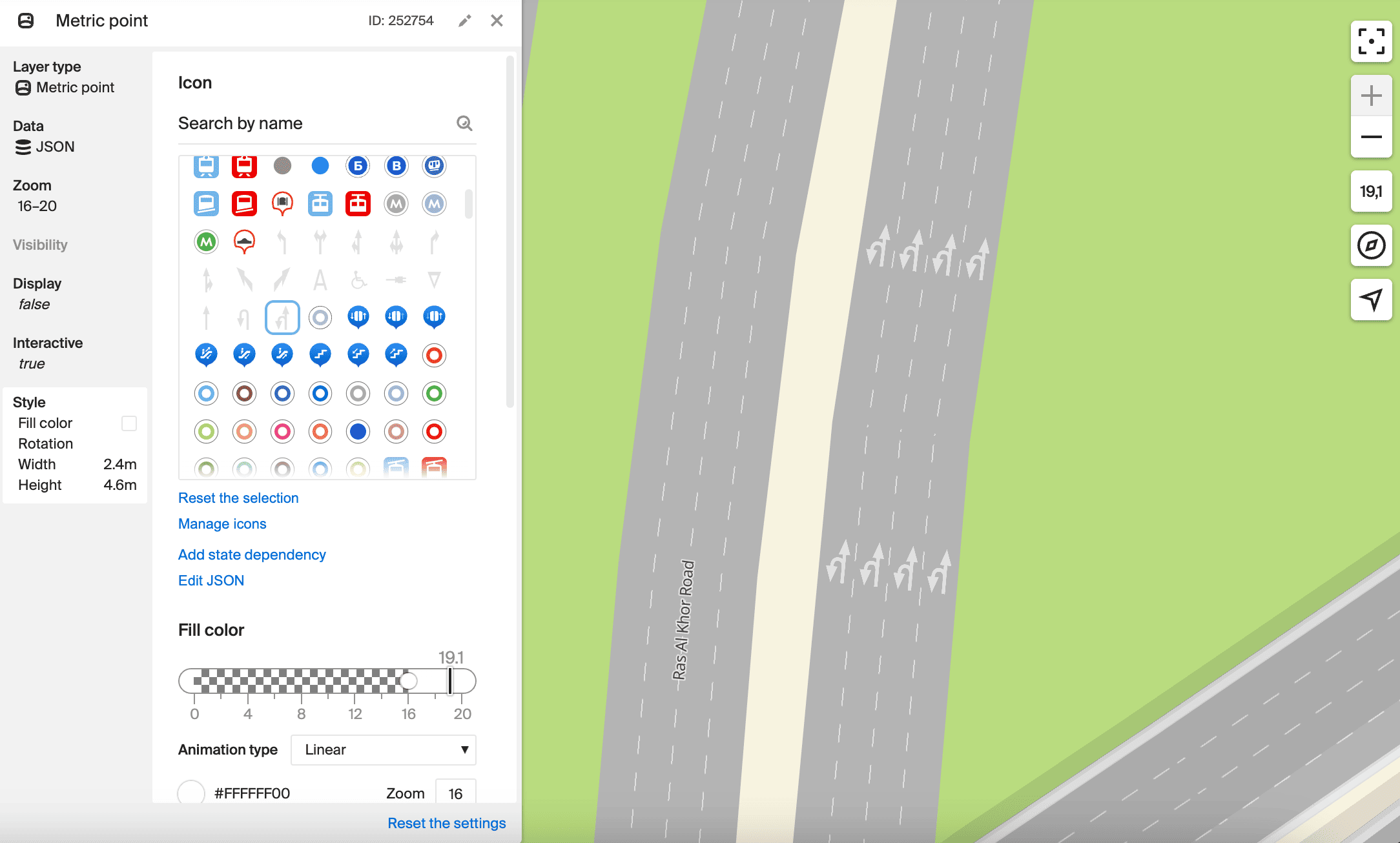
Task: Select the green metro M icon
Action: pyautogui.click(x=206, y=242)
